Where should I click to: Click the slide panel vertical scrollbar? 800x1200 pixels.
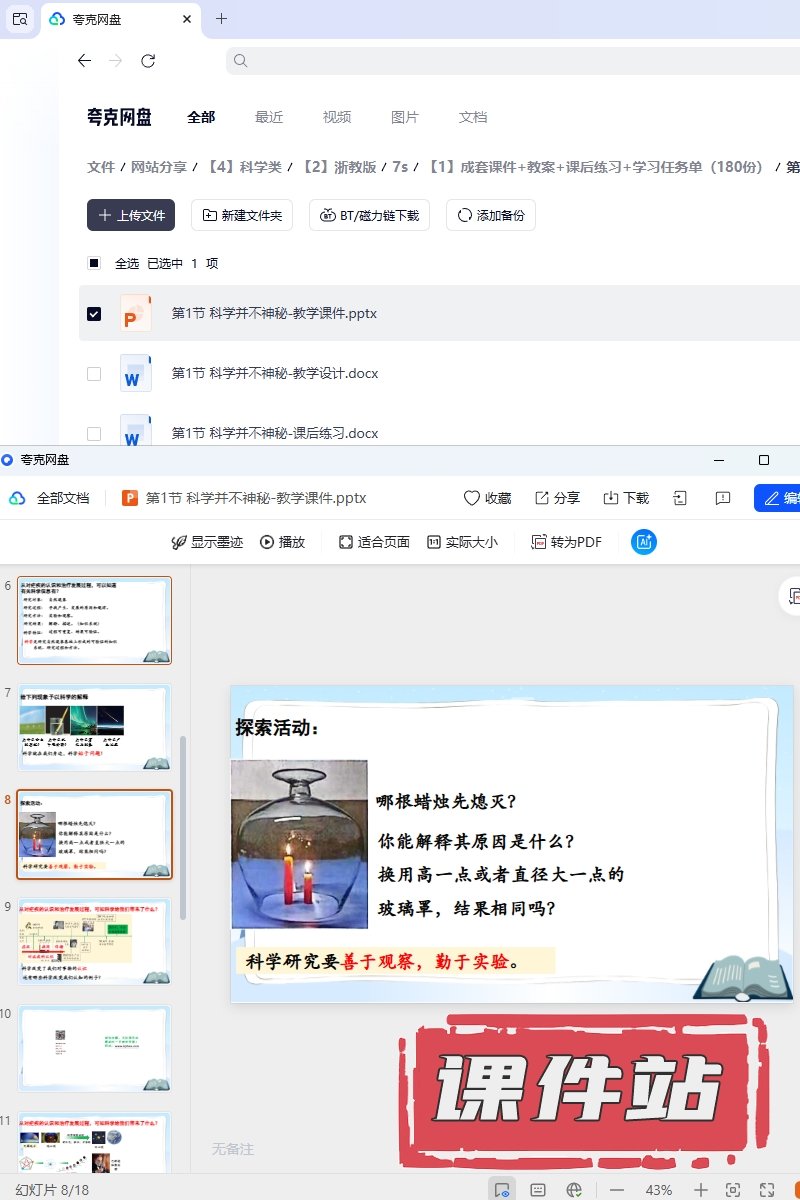pos(183,825)
